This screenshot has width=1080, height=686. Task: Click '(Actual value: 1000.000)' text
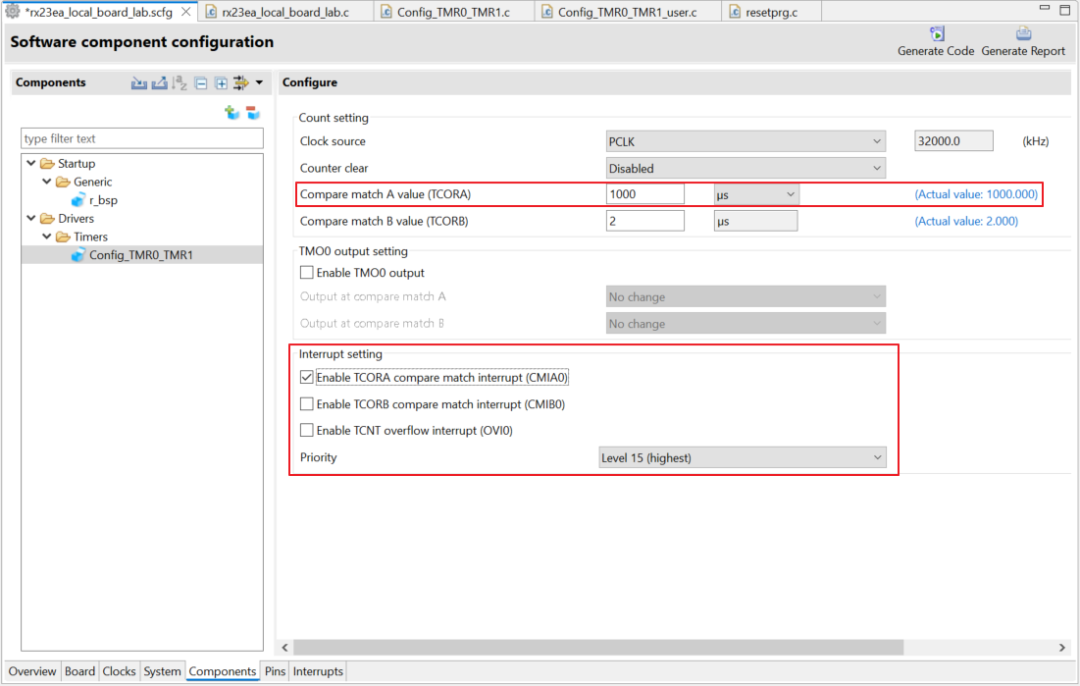pos(976,194)
